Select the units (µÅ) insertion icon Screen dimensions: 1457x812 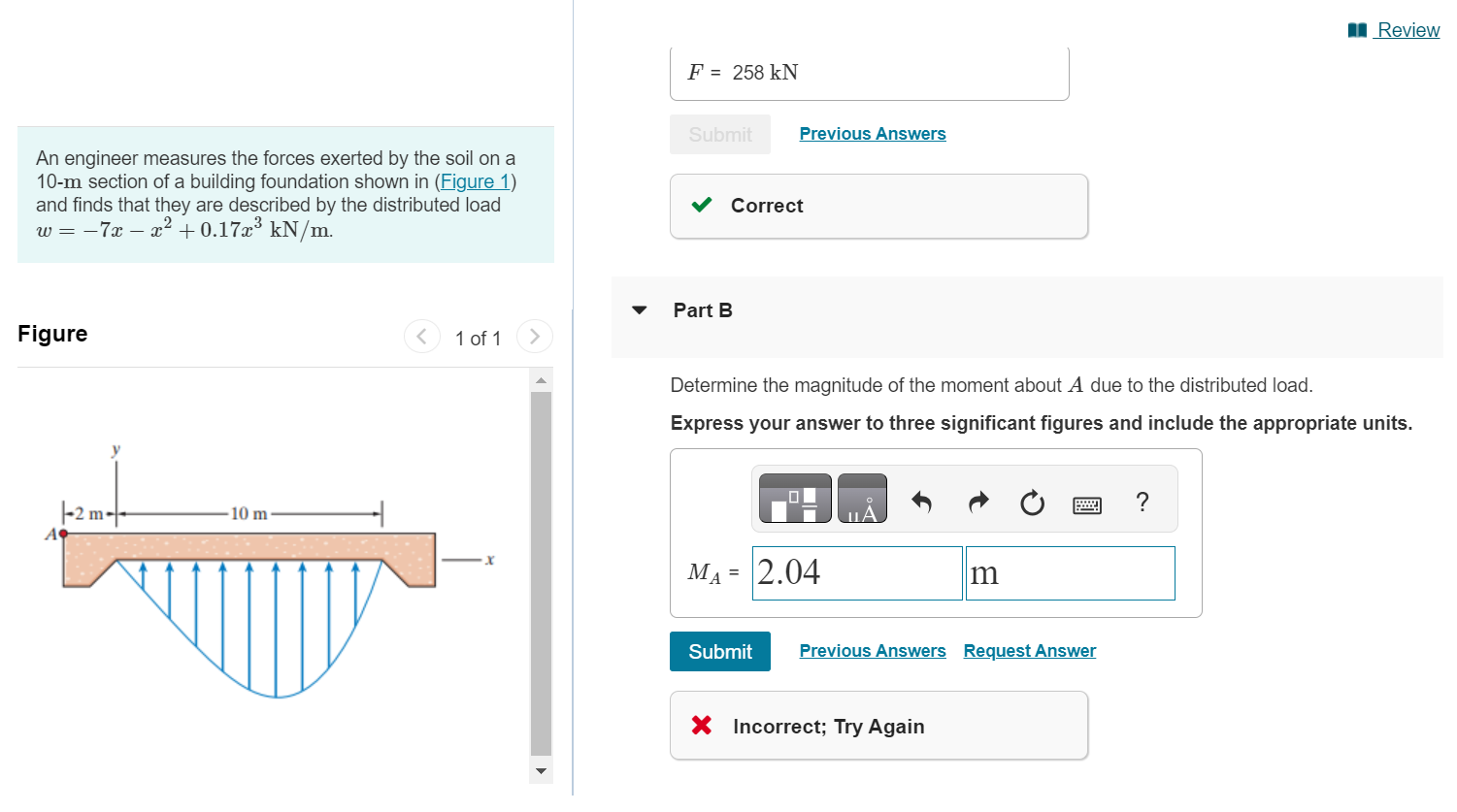(x=860, y=498)
